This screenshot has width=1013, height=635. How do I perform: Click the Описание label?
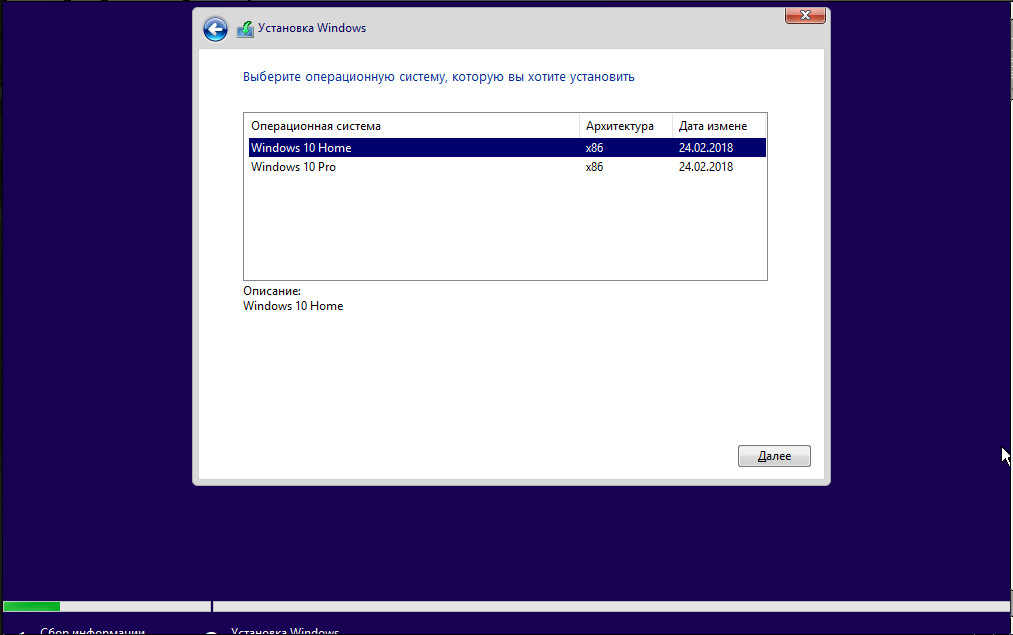coord(272,291)
